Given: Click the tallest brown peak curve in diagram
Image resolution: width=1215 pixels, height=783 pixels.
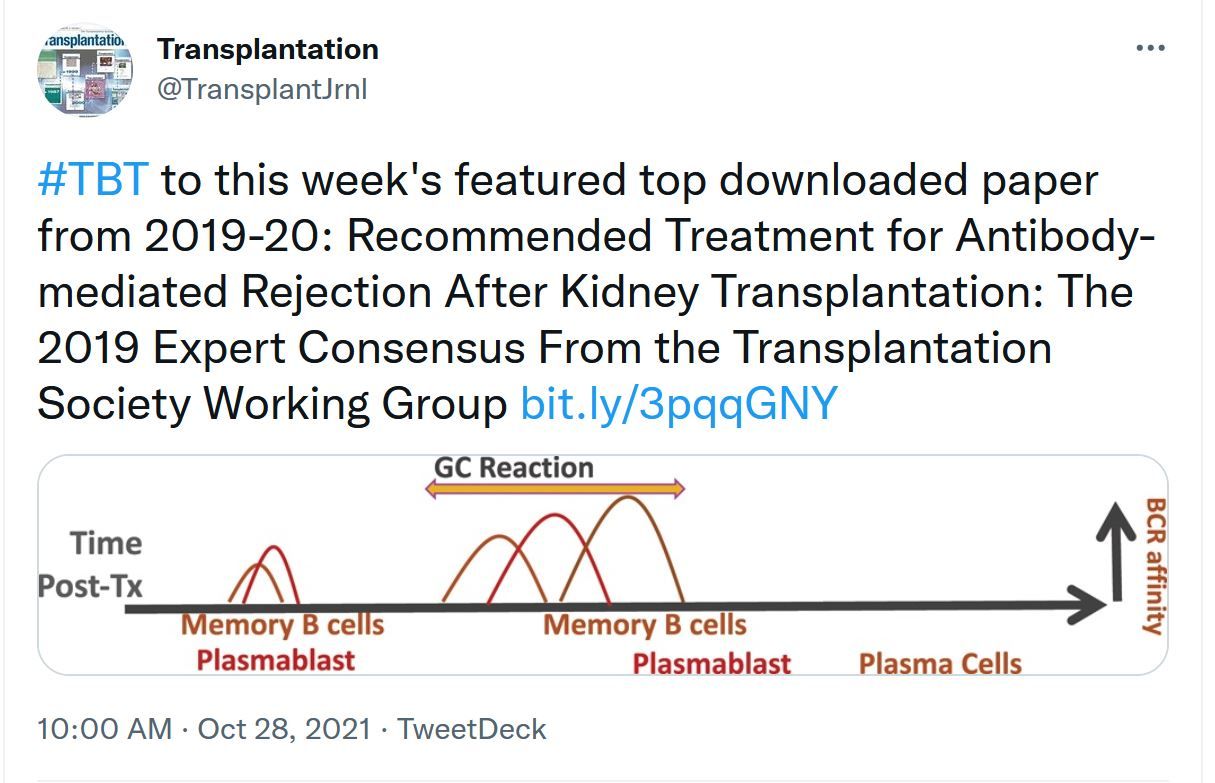Looking at the screenshot, I should click(x=625, y=549).
